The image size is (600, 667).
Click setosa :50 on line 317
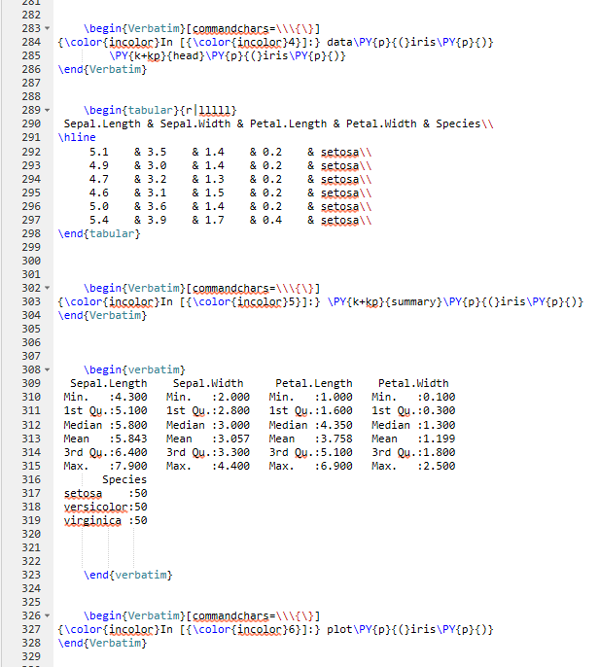pos(106,493)
